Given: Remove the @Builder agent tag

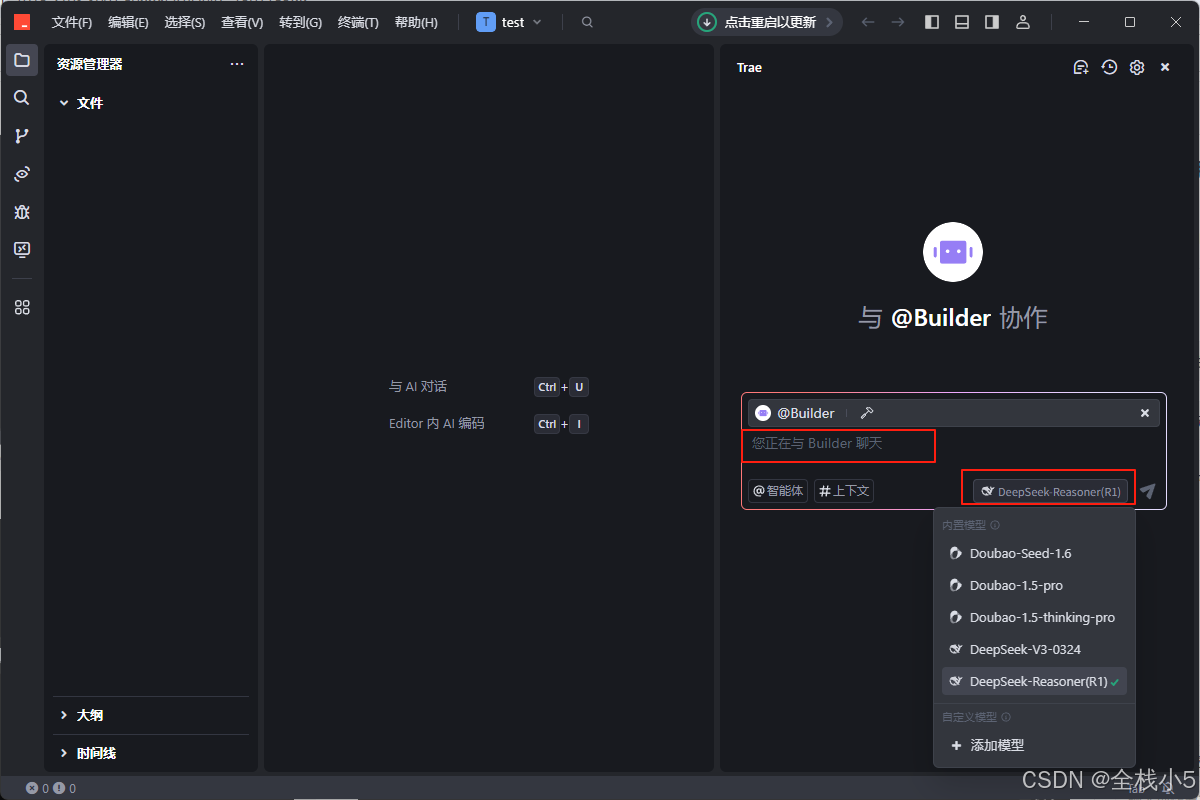Looking at the screenshot, I should 1145,413.
